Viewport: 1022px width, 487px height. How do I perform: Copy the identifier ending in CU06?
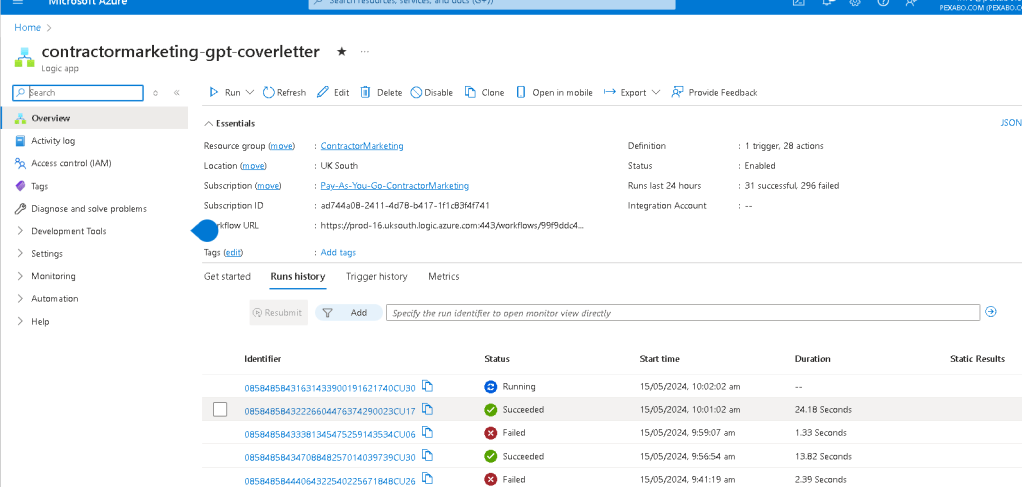[428, 432]
